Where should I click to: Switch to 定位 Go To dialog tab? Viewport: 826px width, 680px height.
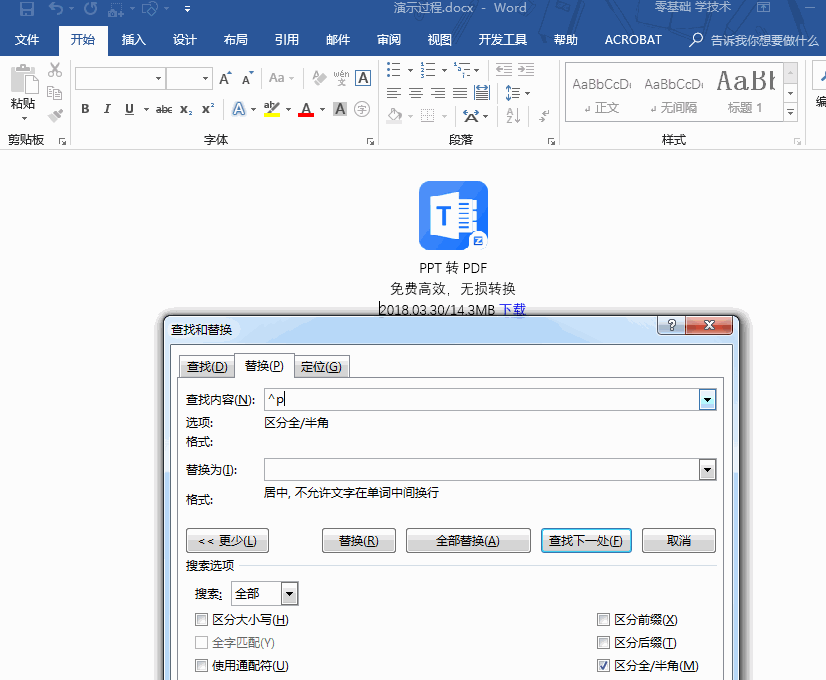click(x=321, y=367)
